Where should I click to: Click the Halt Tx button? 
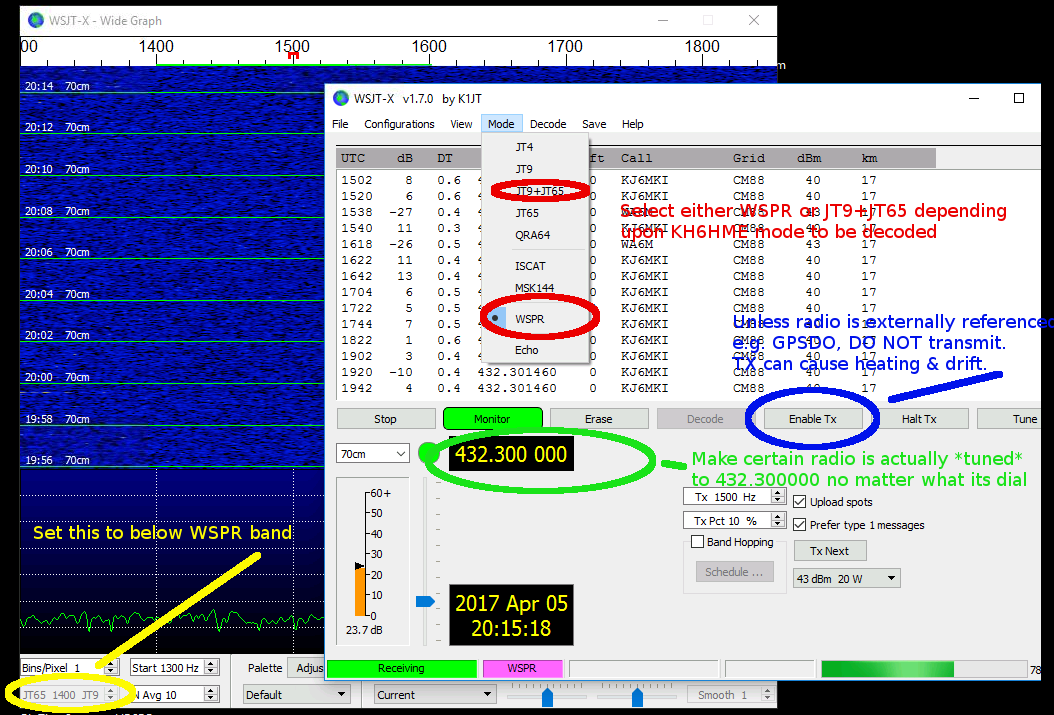coord(919,419)
